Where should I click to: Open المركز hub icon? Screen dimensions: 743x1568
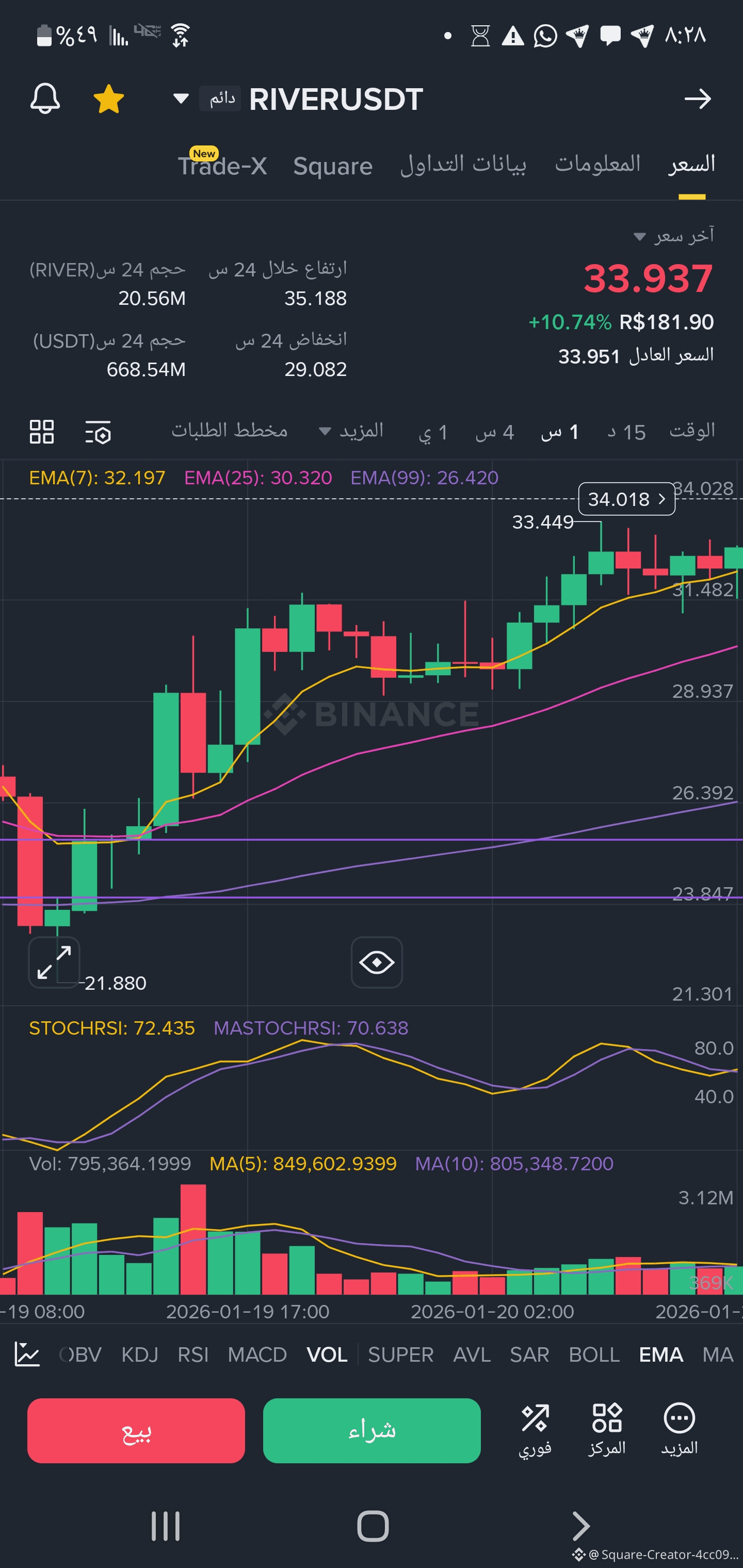tap(607, 1429)
